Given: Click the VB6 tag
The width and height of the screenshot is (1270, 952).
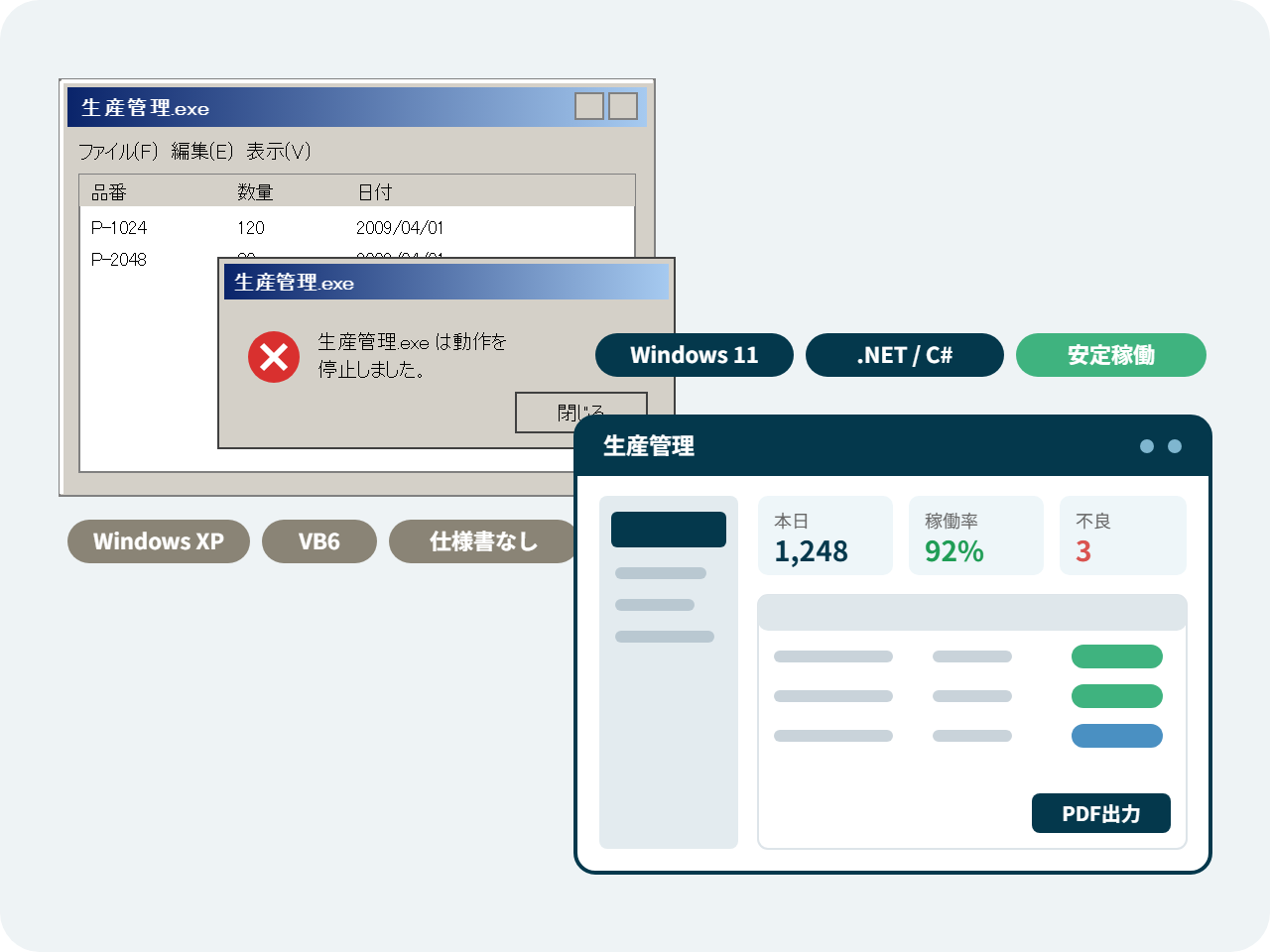Looking at the screenshot, I should click(319, 541).
